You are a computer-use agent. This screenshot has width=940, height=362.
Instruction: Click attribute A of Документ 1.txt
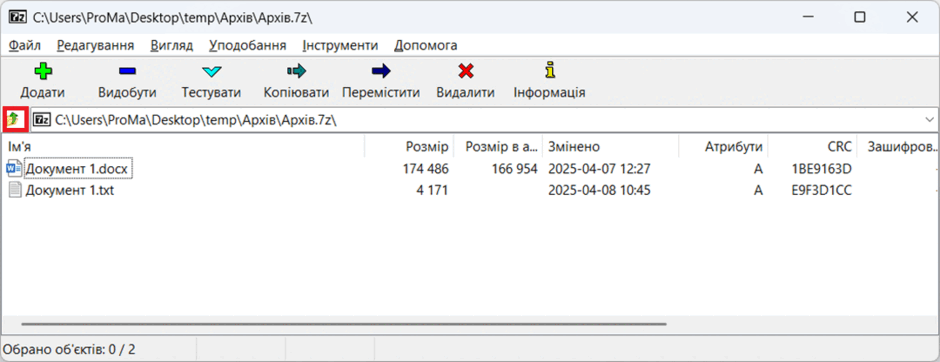[758, 191]
